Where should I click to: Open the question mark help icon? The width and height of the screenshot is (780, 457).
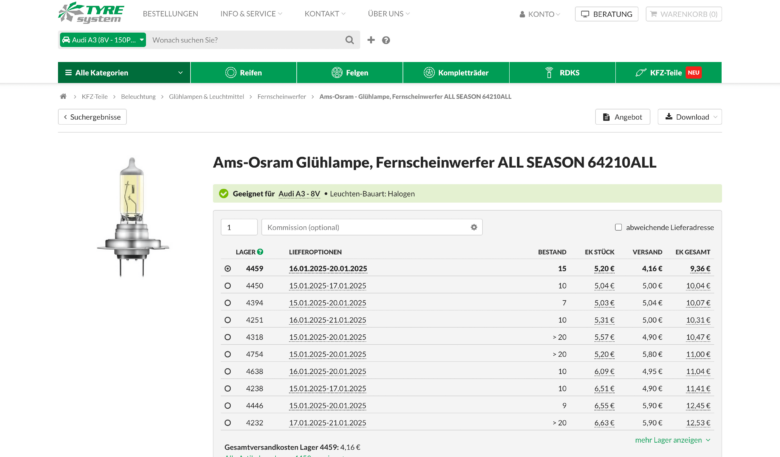coord(386,40)
